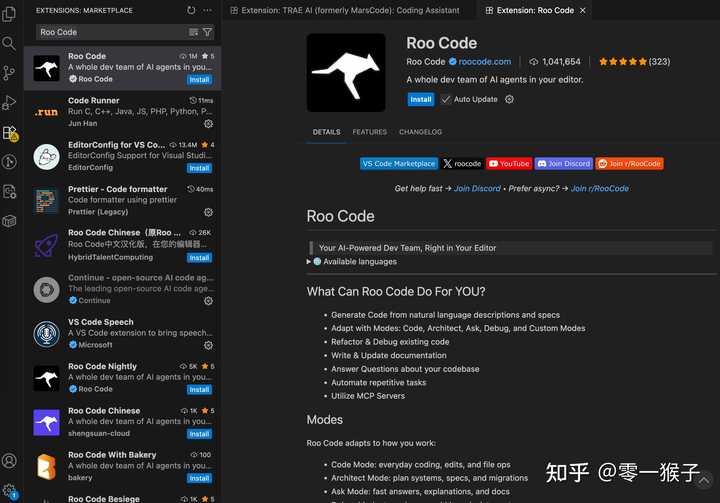This screenshot has height=503, width=720.
Task: Install EditorConfig for VS Code
Action: coord(199,168)
